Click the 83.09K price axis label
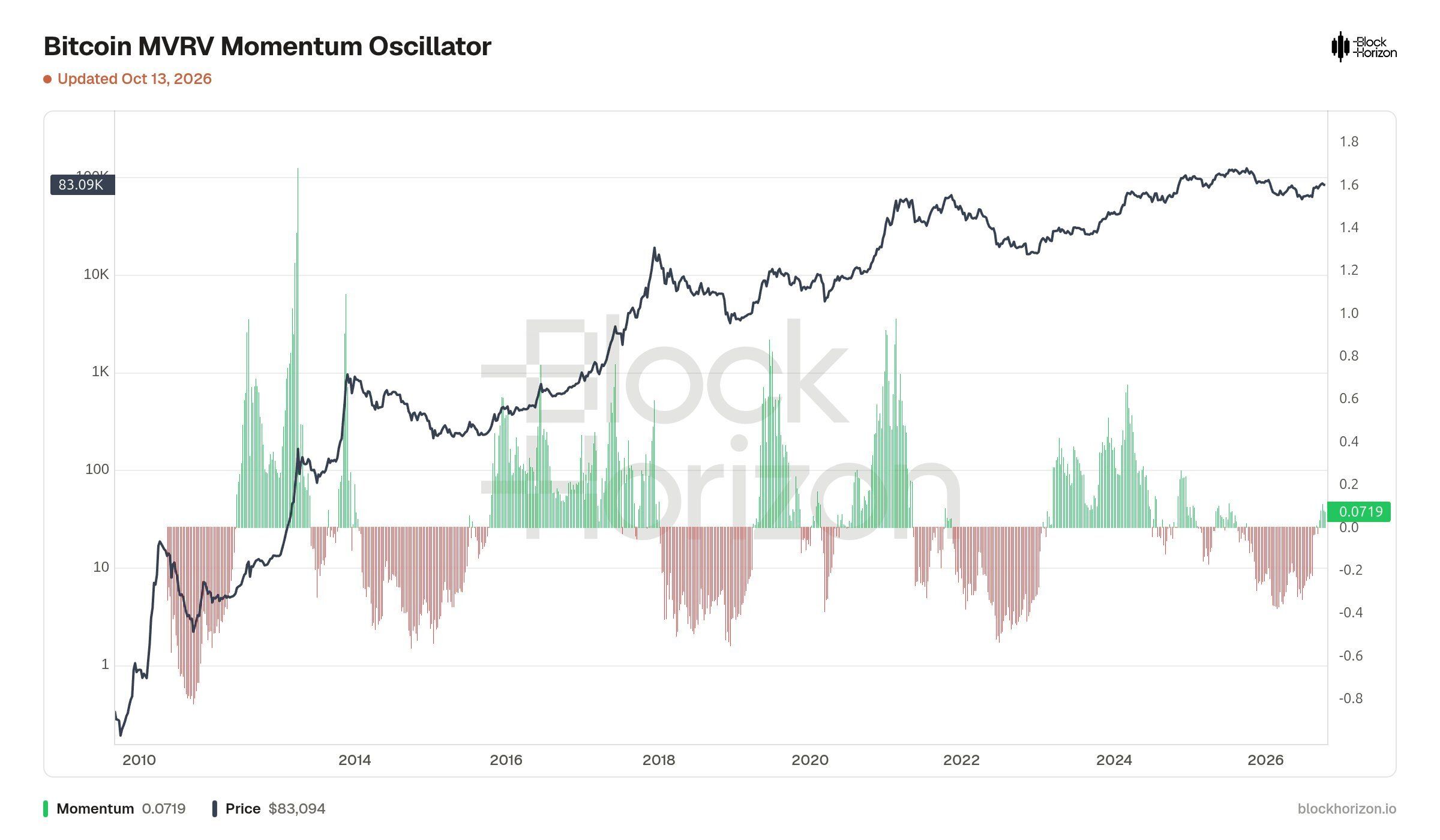The image size is (1440, 840). click(82, 184)
